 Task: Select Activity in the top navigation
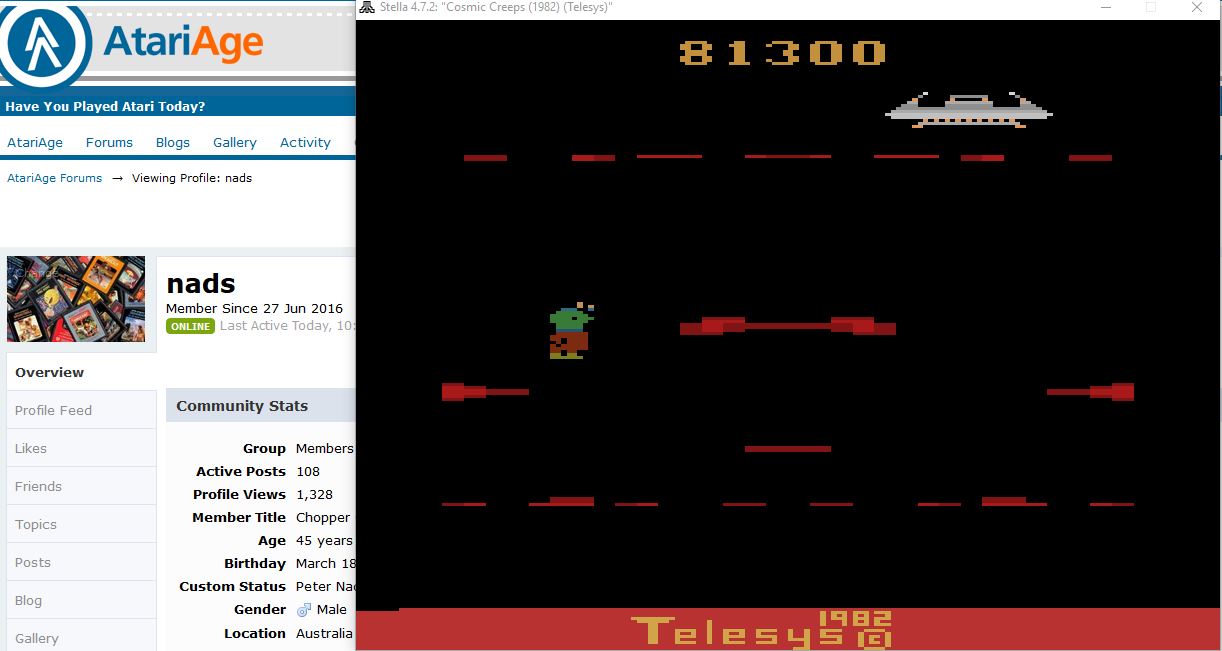tap(305, 142)
